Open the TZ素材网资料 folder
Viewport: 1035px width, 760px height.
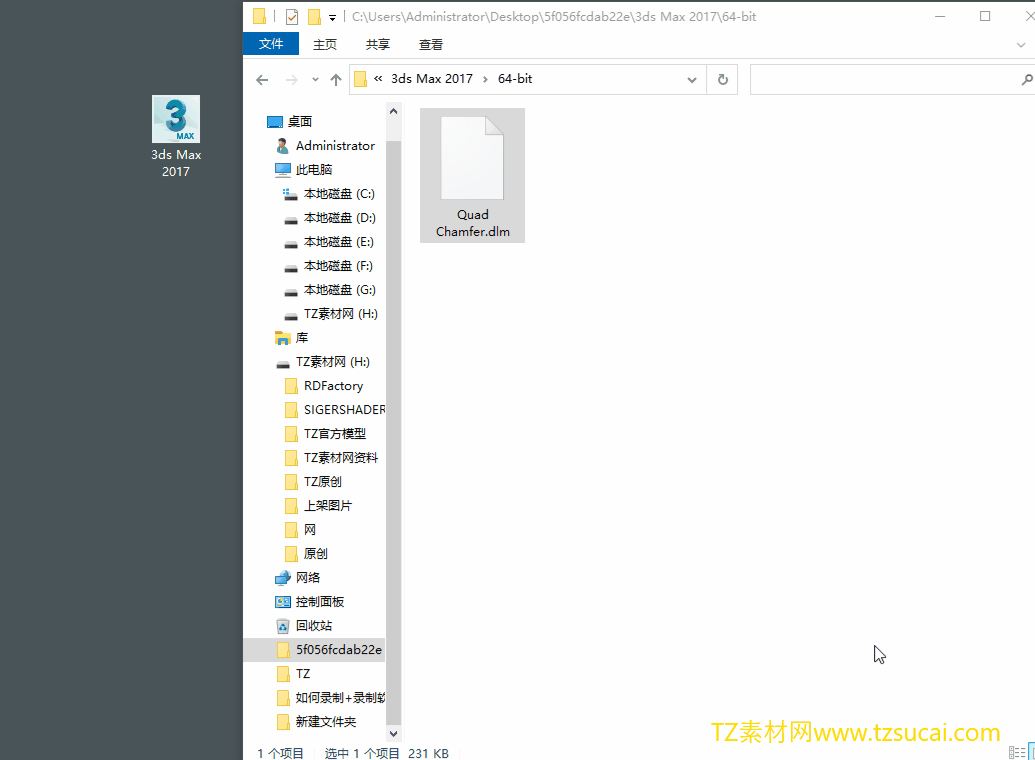click(341, 458)
